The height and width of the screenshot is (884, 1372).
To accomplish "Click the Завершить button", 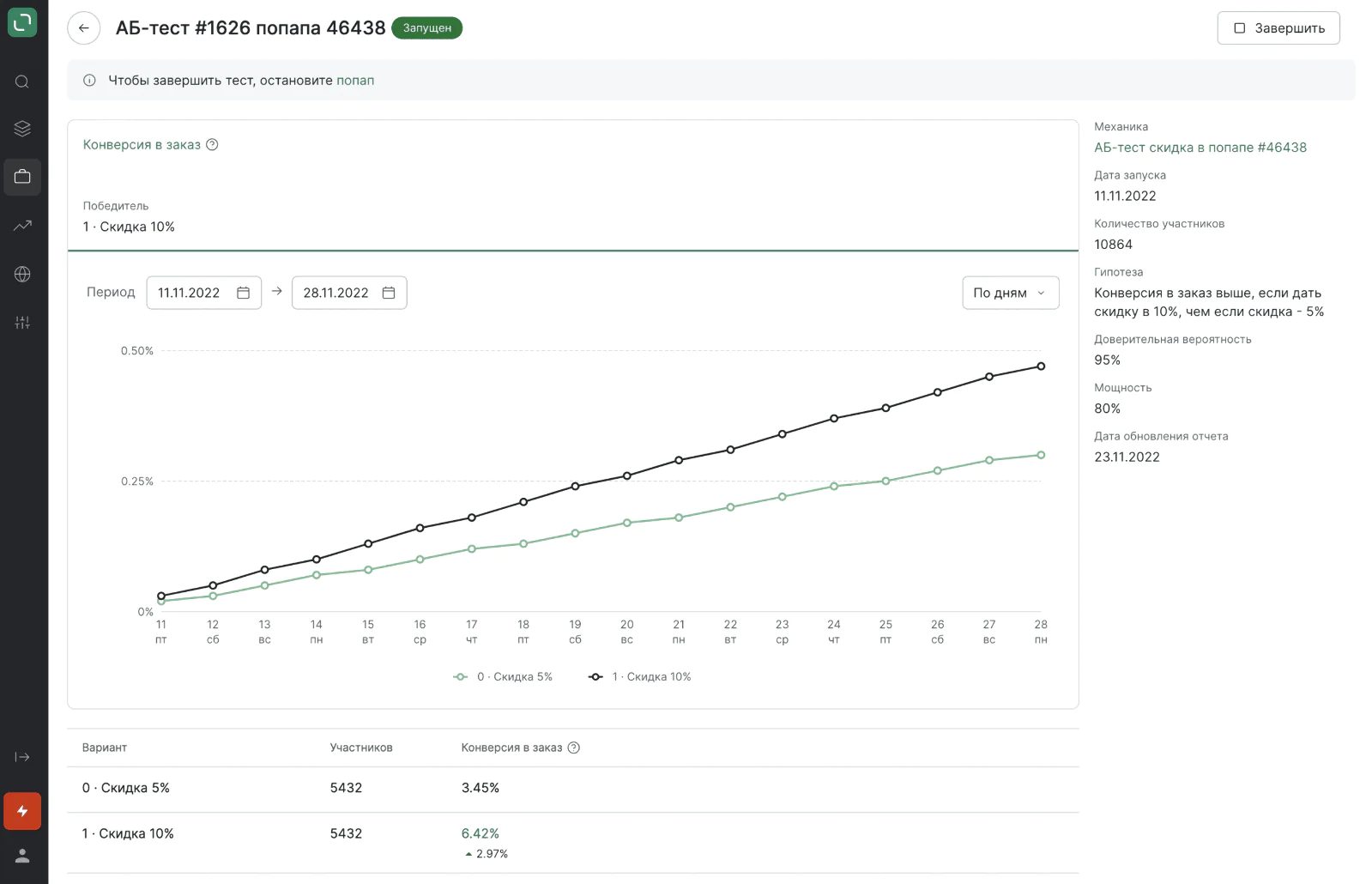I will coord(1278,28).
